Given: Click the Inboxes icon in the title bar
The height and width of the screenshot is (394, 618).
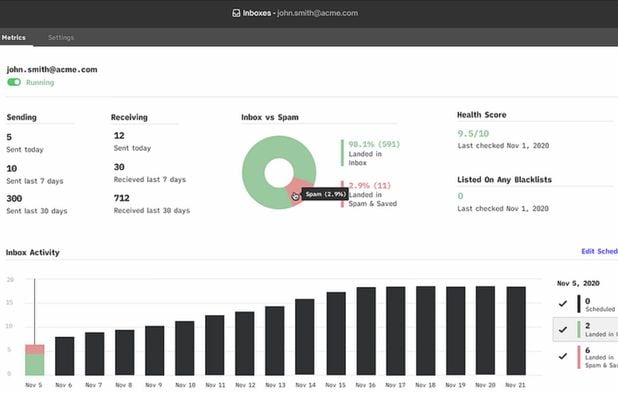Looking at the screenshot, I should tap(236, 13).
